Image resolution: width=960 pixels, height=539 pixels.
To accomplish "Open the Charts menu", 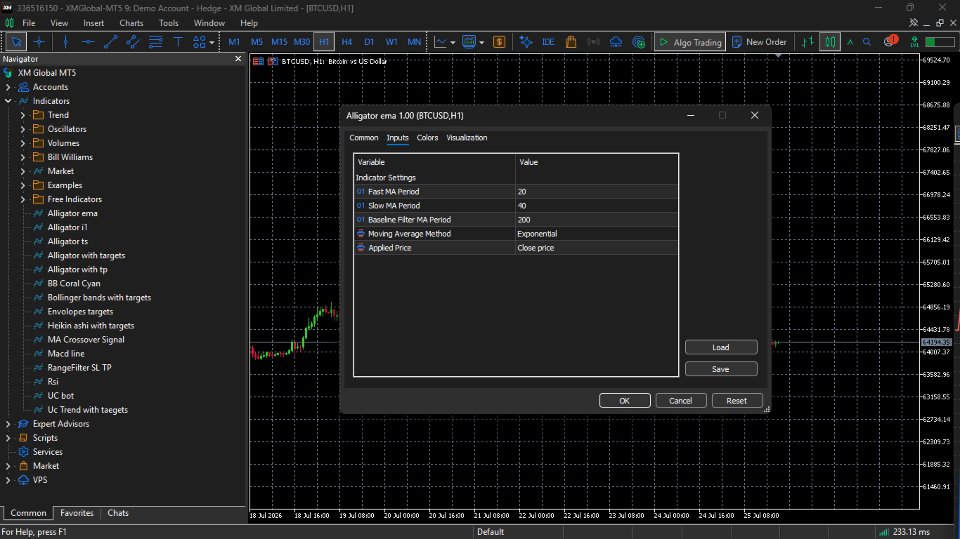I will click(x=131, y=23).
